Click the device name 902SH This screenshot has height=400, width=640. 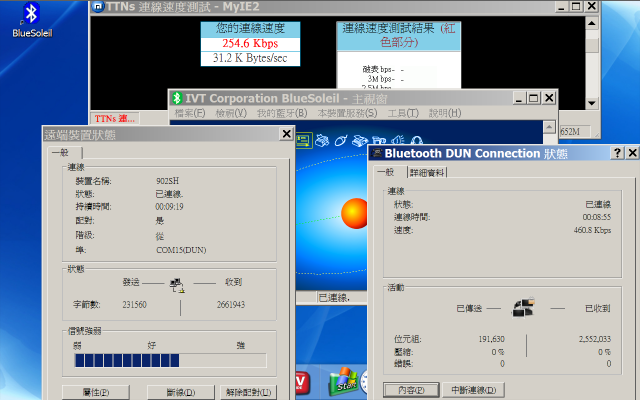pos(168,181)
